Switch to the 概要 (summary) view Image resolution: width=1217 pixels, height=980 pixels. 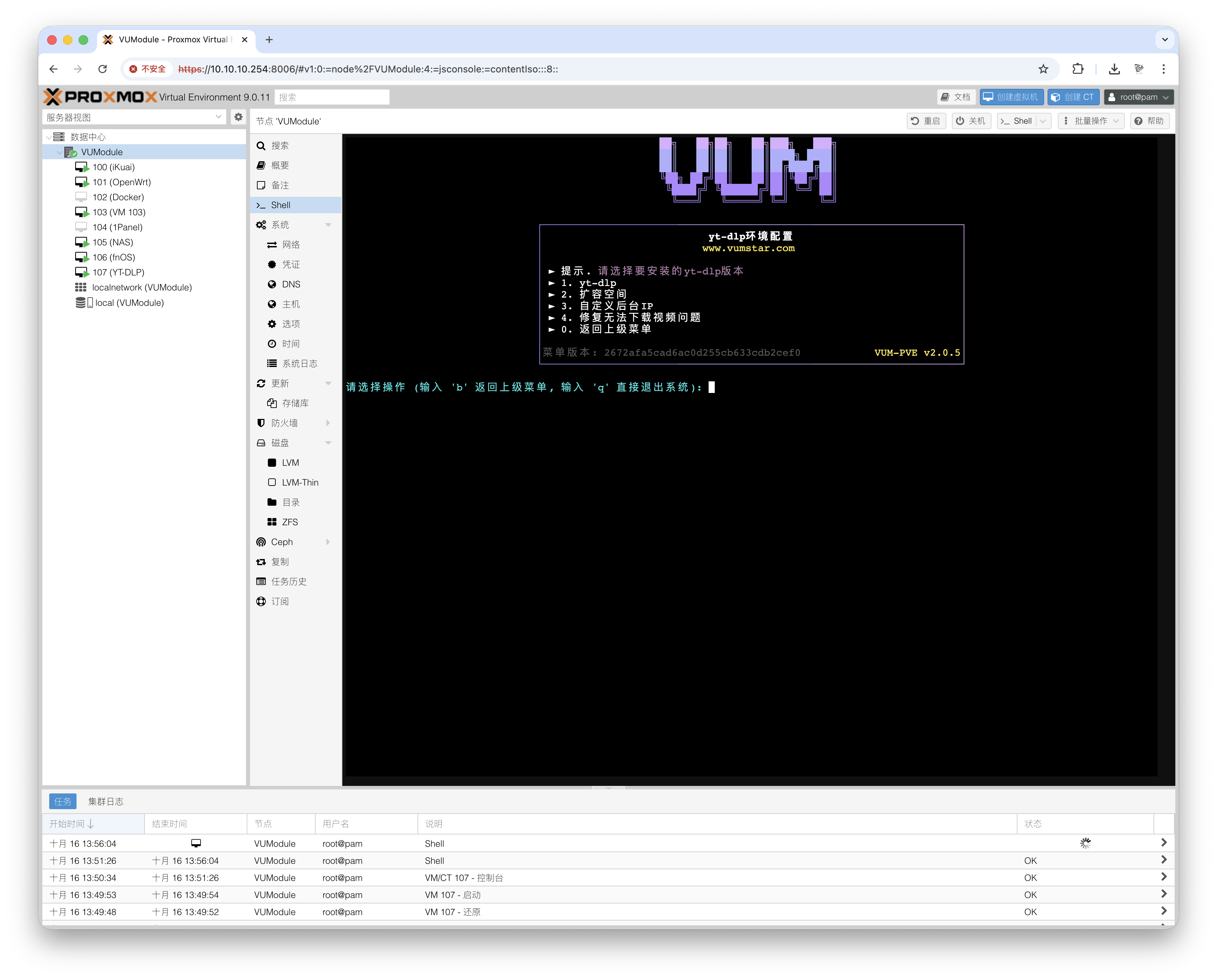[x=282, y=165]
